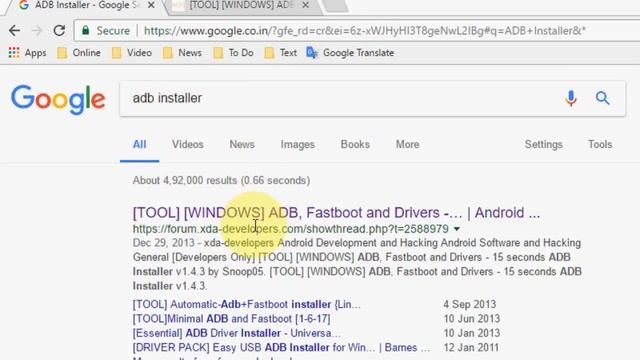Open a new tab with the new-tab button
Screen dimensions: 640x360
(336, 6)
